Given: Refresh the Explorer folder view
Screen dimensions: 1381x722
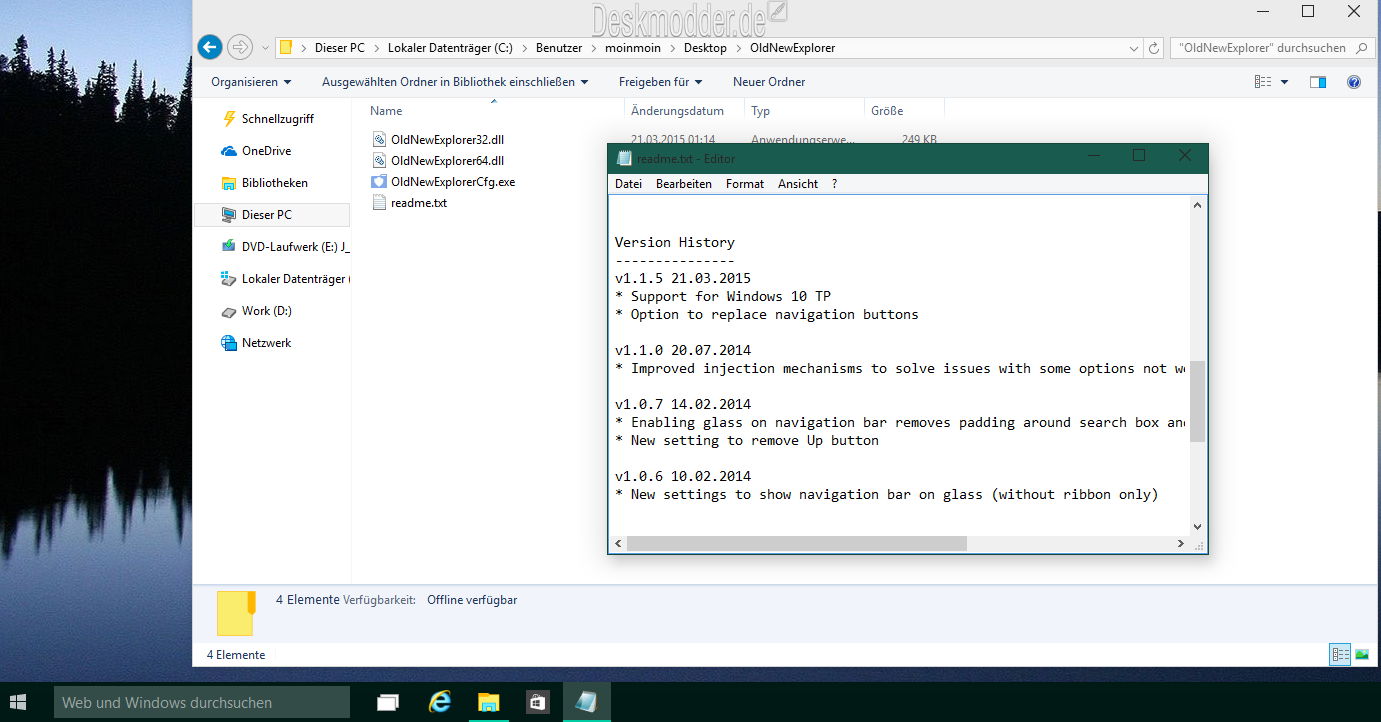Looking at the screenshot, I should pos(1154,48).
